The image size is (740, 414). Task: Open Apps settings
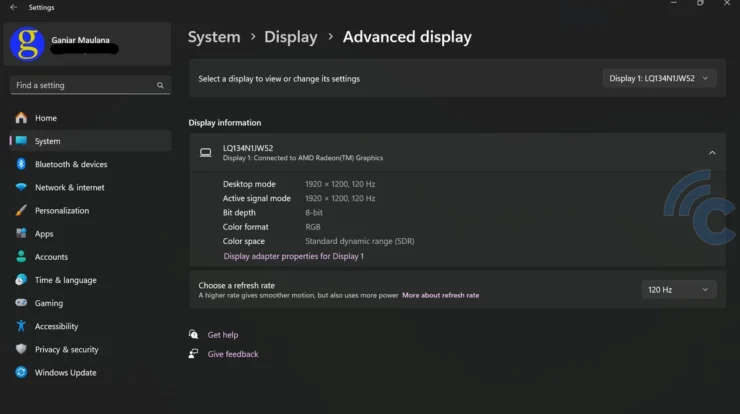point(90,233)
